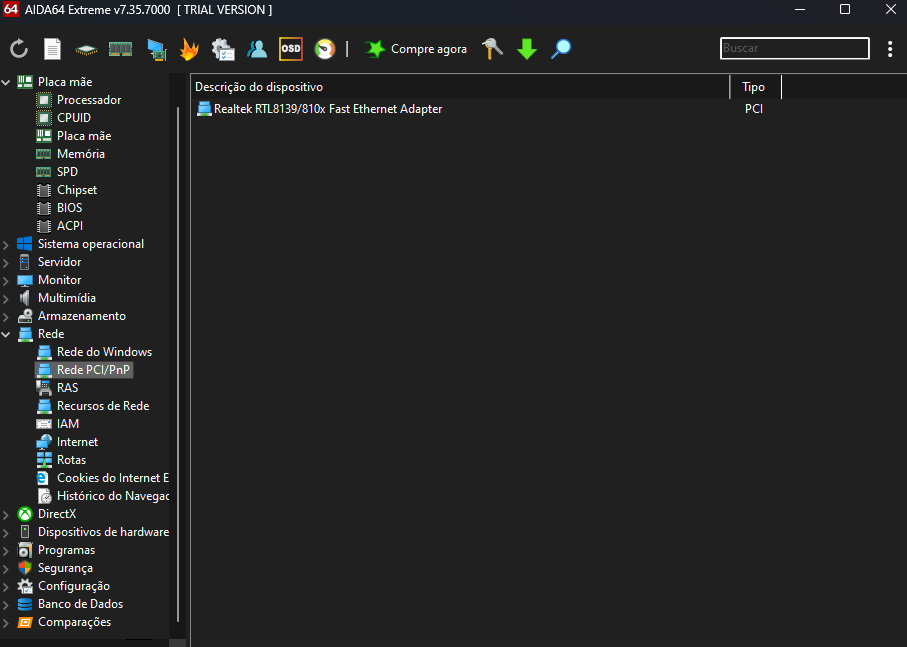Click the PCI type cell
The width and height of the screenshot is (907, 647).
(x=754, y=109)
